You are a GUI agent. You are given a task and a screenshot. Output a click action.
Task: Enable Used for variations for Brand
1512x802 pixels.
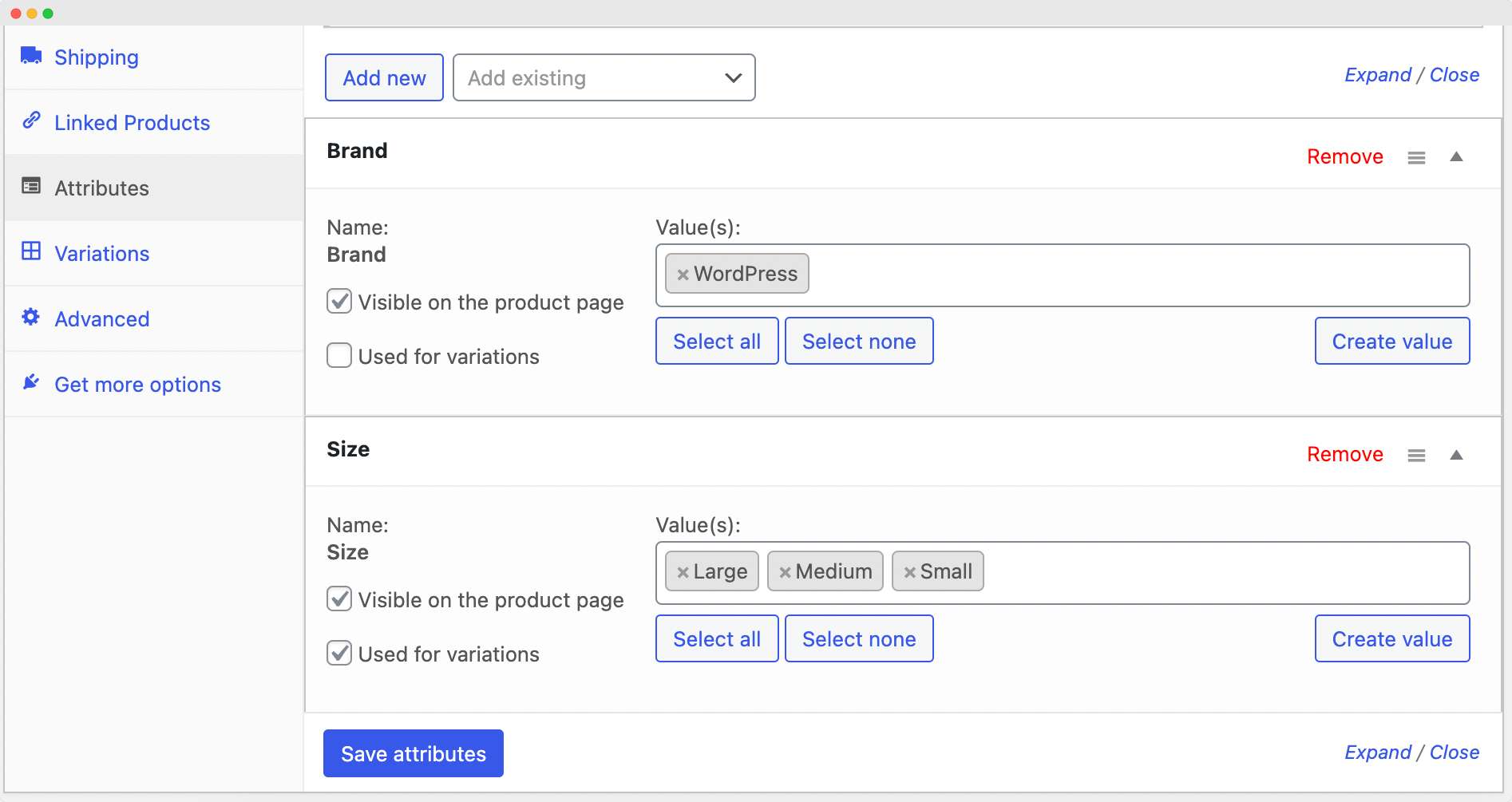(x=338, y=354)
